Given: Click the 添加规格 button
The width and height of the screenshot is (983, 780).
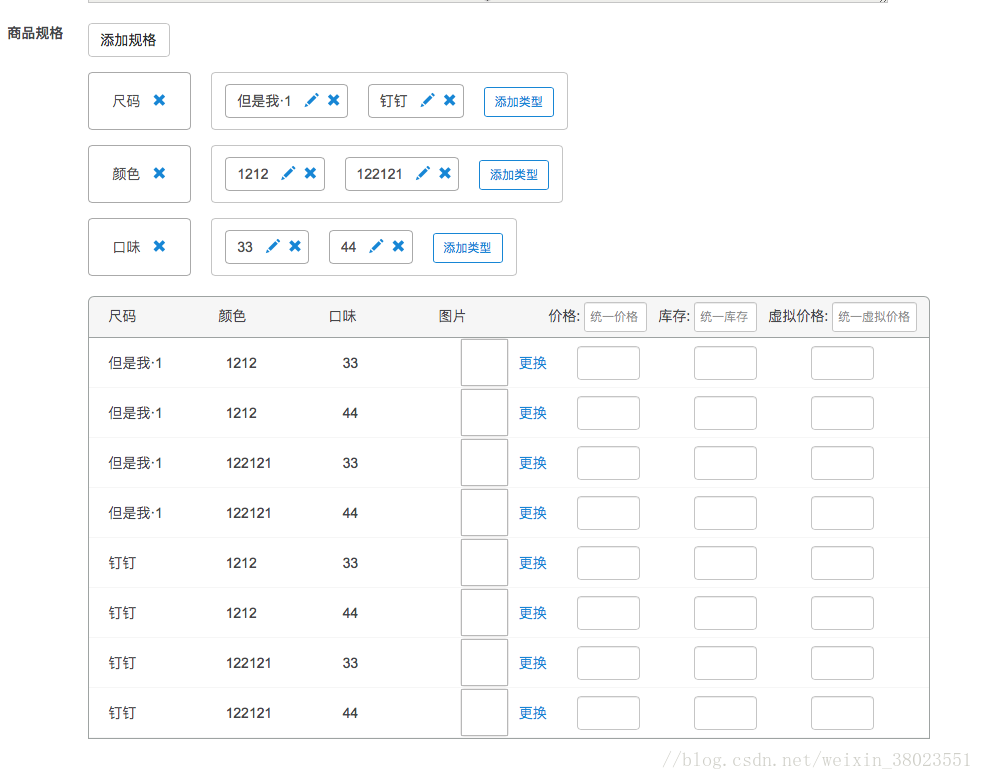Looking at the screenshot, I should coord(129,40).
